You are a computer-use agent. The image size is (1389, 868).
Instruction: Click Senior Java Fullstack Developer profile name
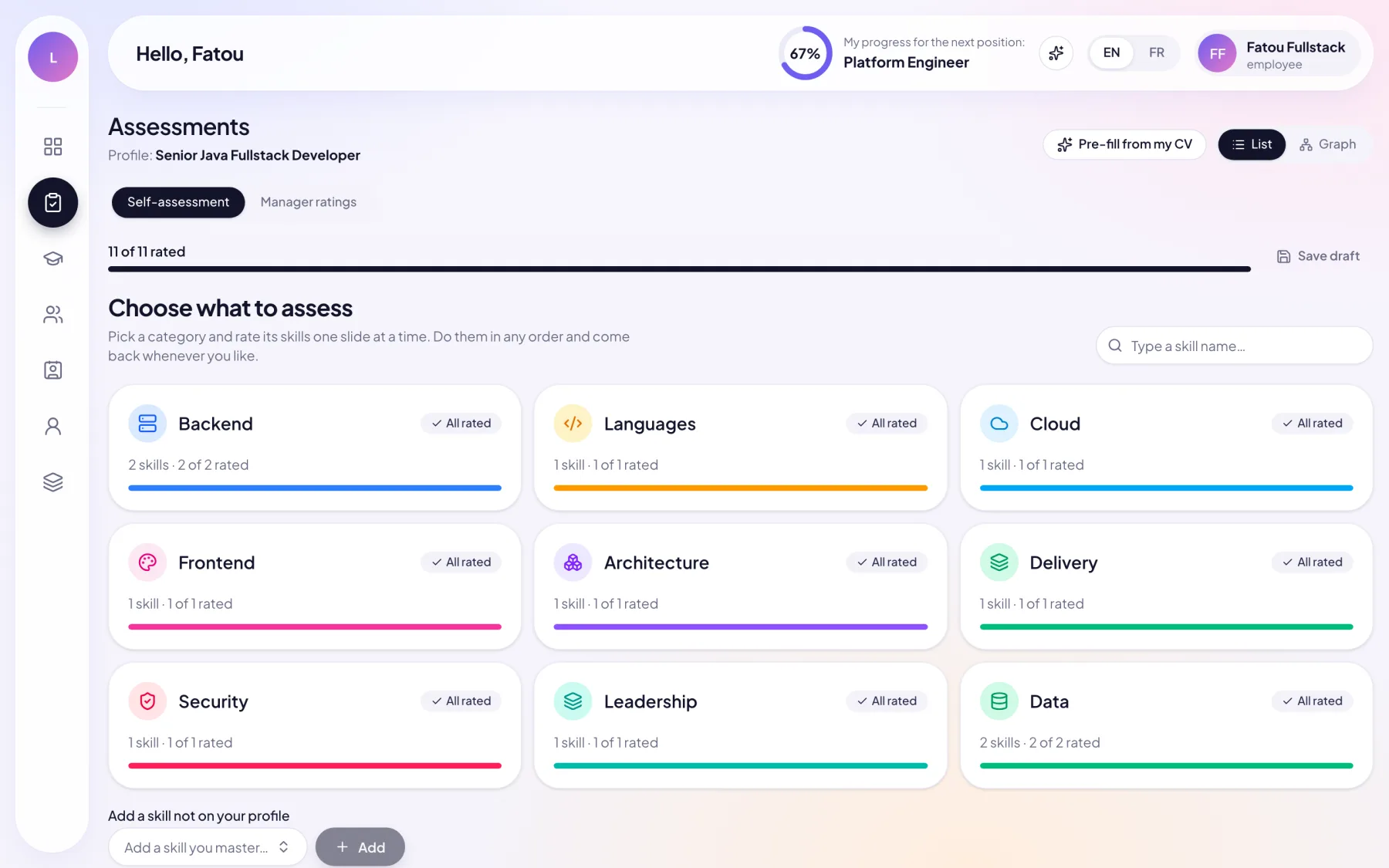[x=258, y=155]
